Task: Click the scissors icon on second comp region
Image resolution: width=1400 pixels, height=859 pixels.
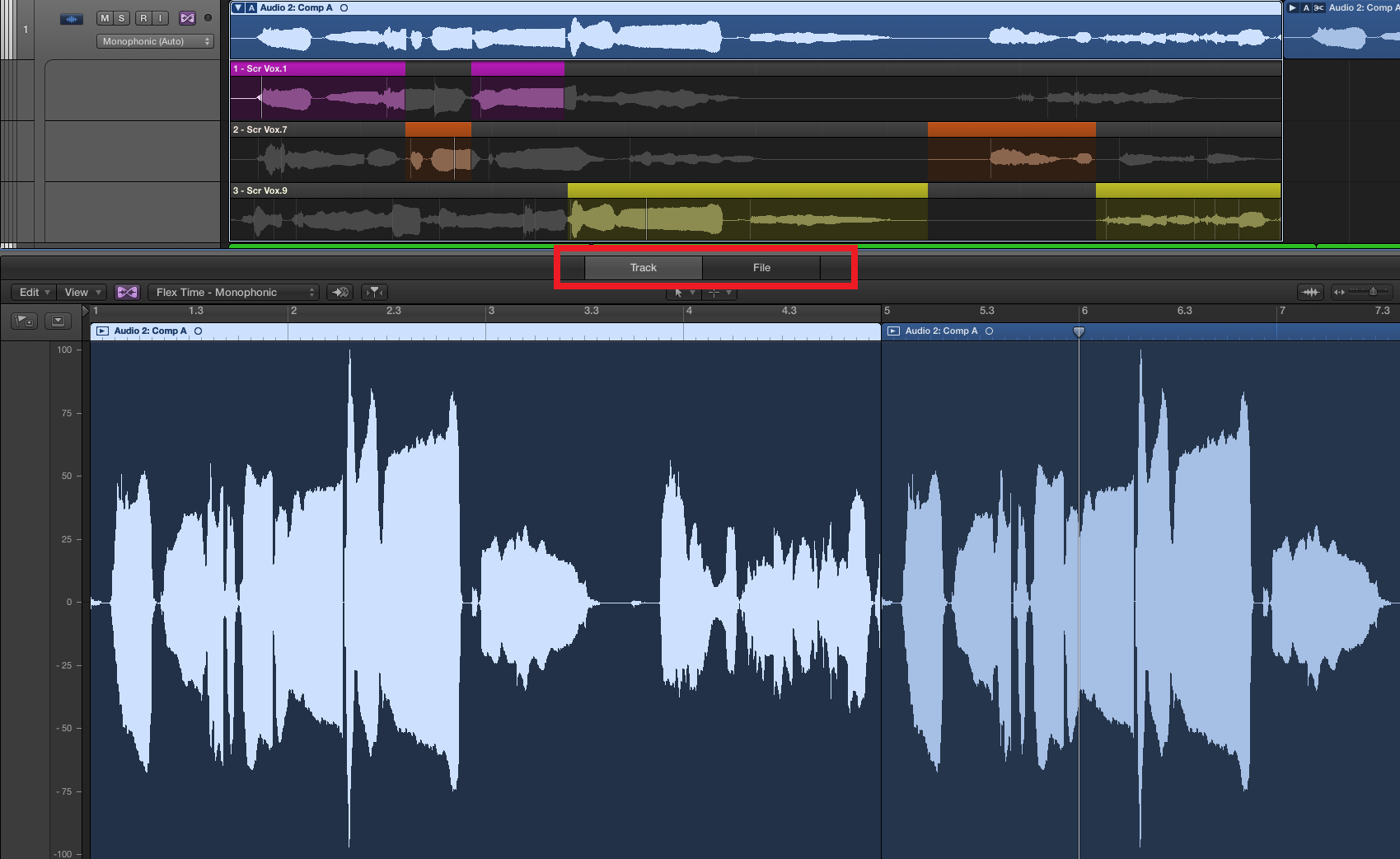Action: tap(1318, 7)
